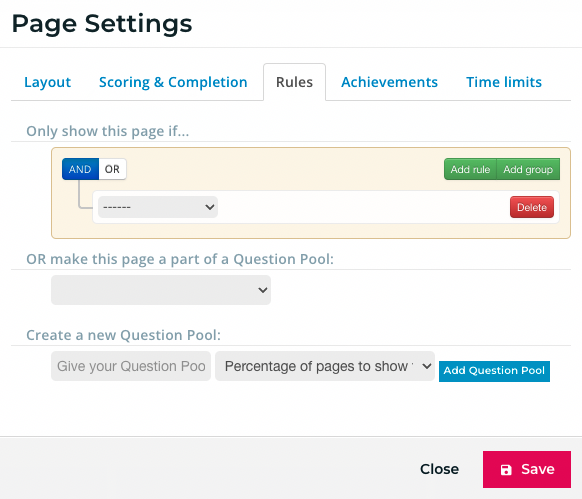Open the rule field dropdown showing dashes
Screen dimensions: 582x499
coord(158,207)
